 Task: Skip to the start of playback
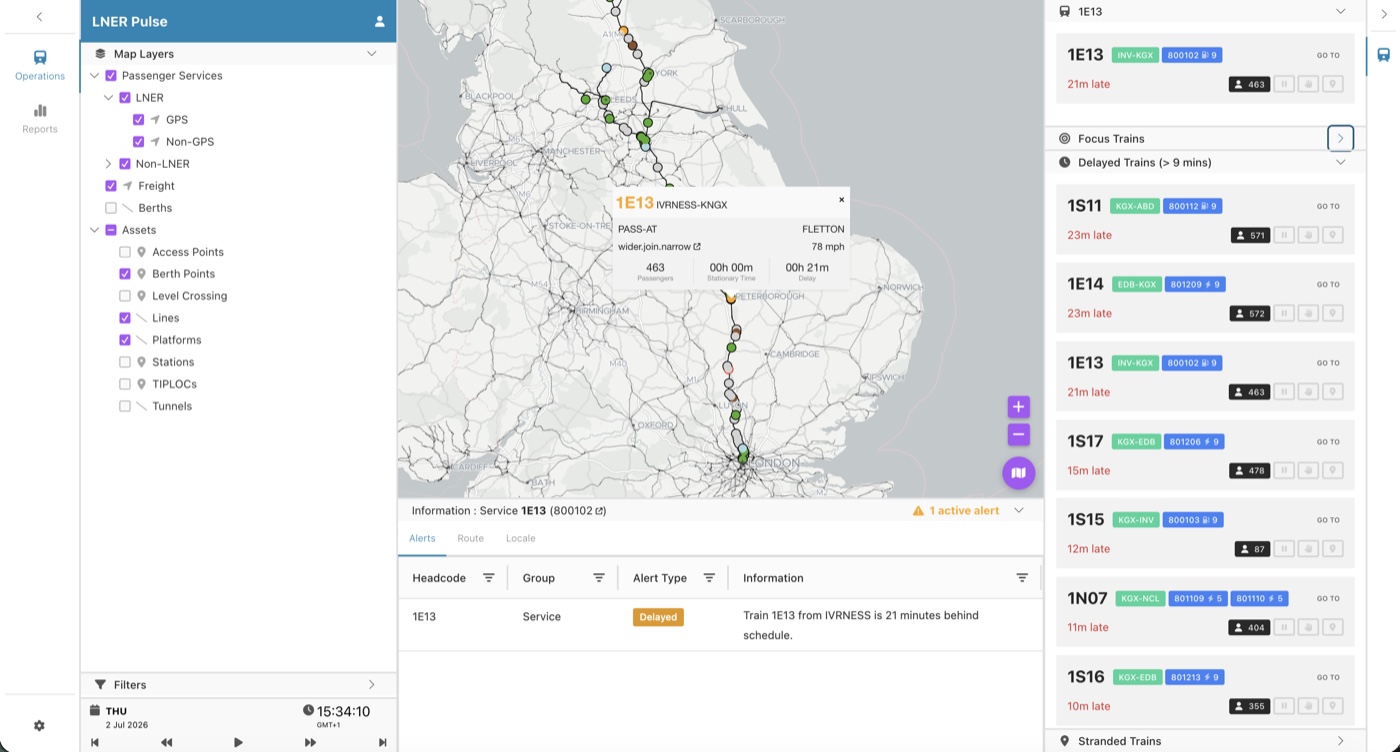click(x=95, y=742)
